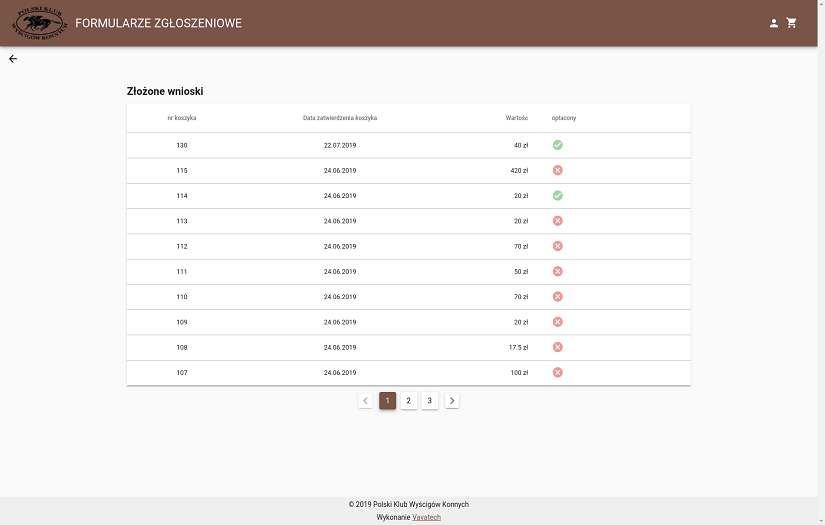Click the 50 zł value cell

coord(521,271)
